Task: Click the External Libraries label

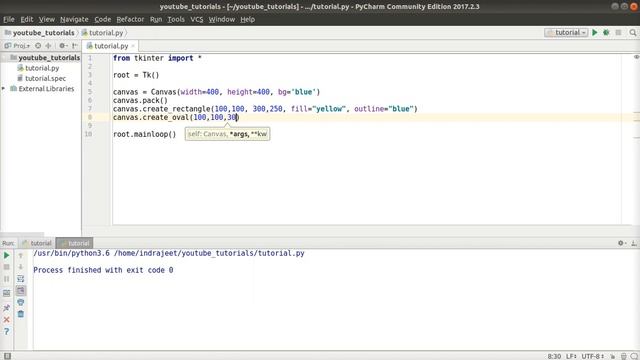Action: click(46, 89)
